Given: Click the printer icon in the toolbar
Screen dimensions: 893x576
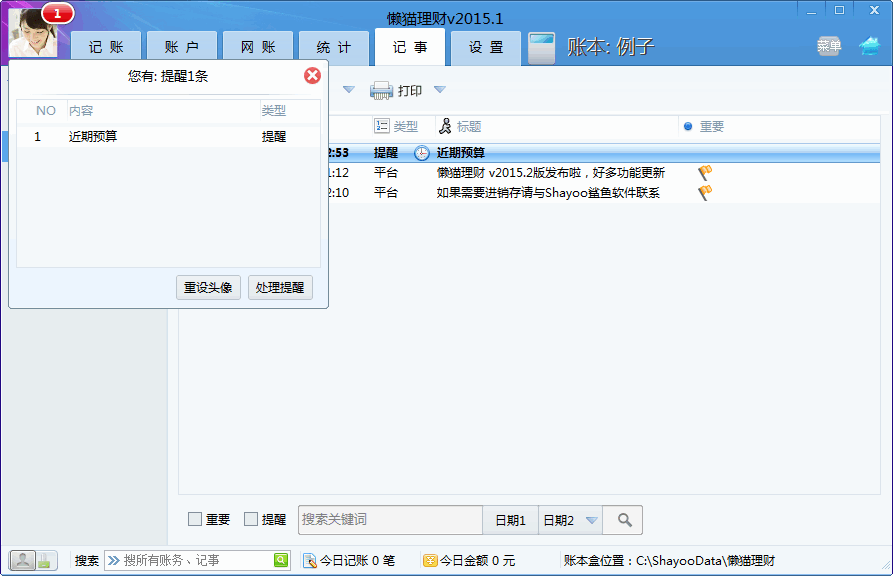Looking at the screenshot, I should [x=381, y=90].
